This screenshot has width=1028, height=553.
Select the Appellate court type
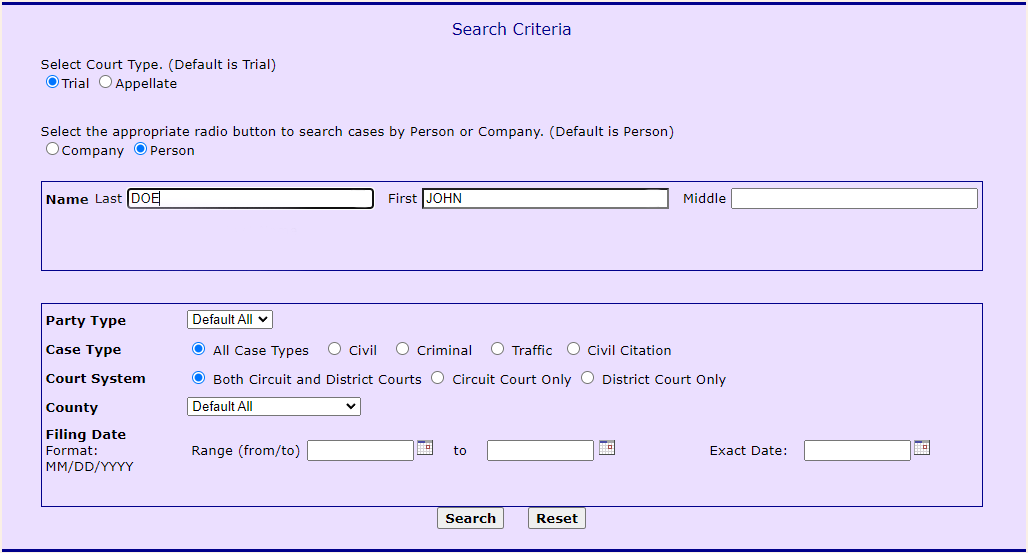106,83
